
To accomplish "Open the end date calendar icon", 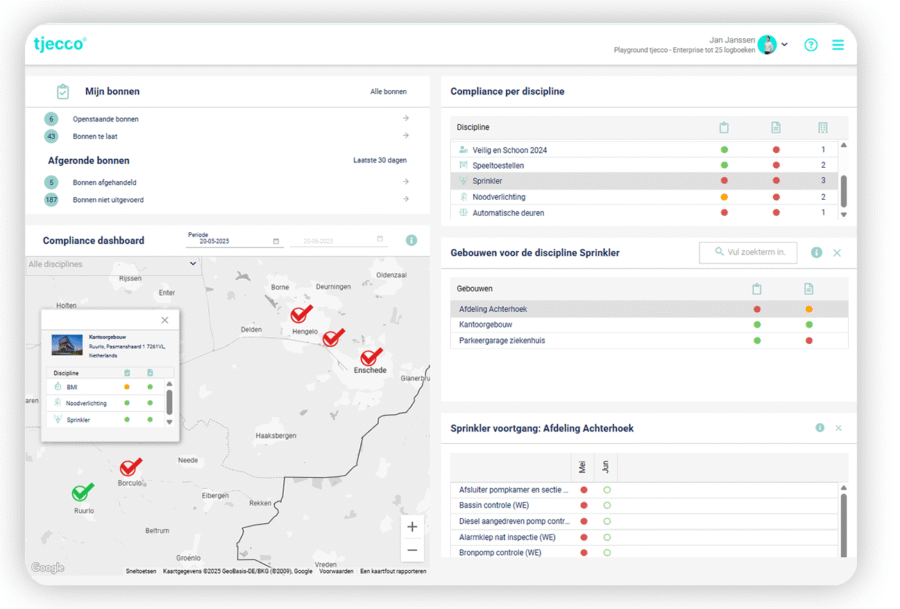I will [x=379, y=239].
